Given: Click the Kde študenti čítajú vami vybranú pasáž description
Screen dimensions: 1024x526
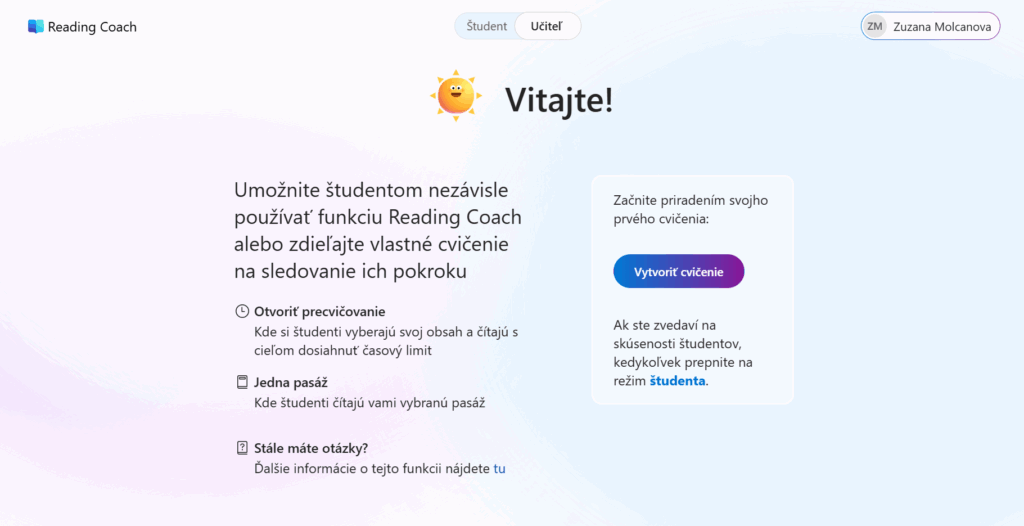Looking at the screenshot, I should [x=369, y=403].
